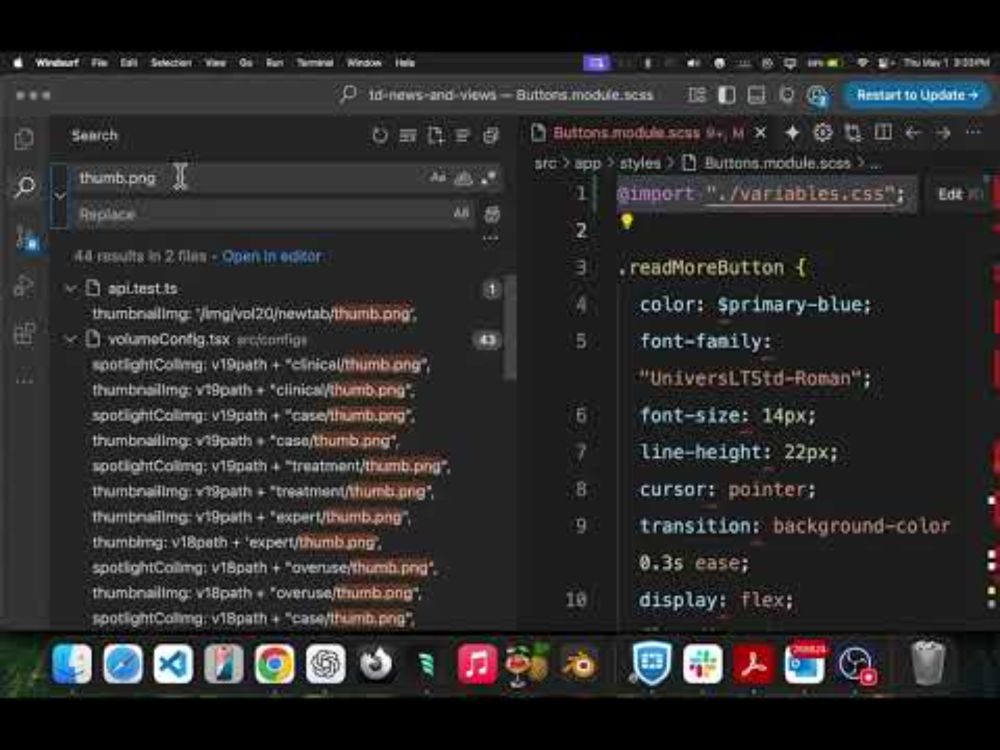1000x750 pixels.
Task: Open the Terminal menu
Action: point(315,62)
